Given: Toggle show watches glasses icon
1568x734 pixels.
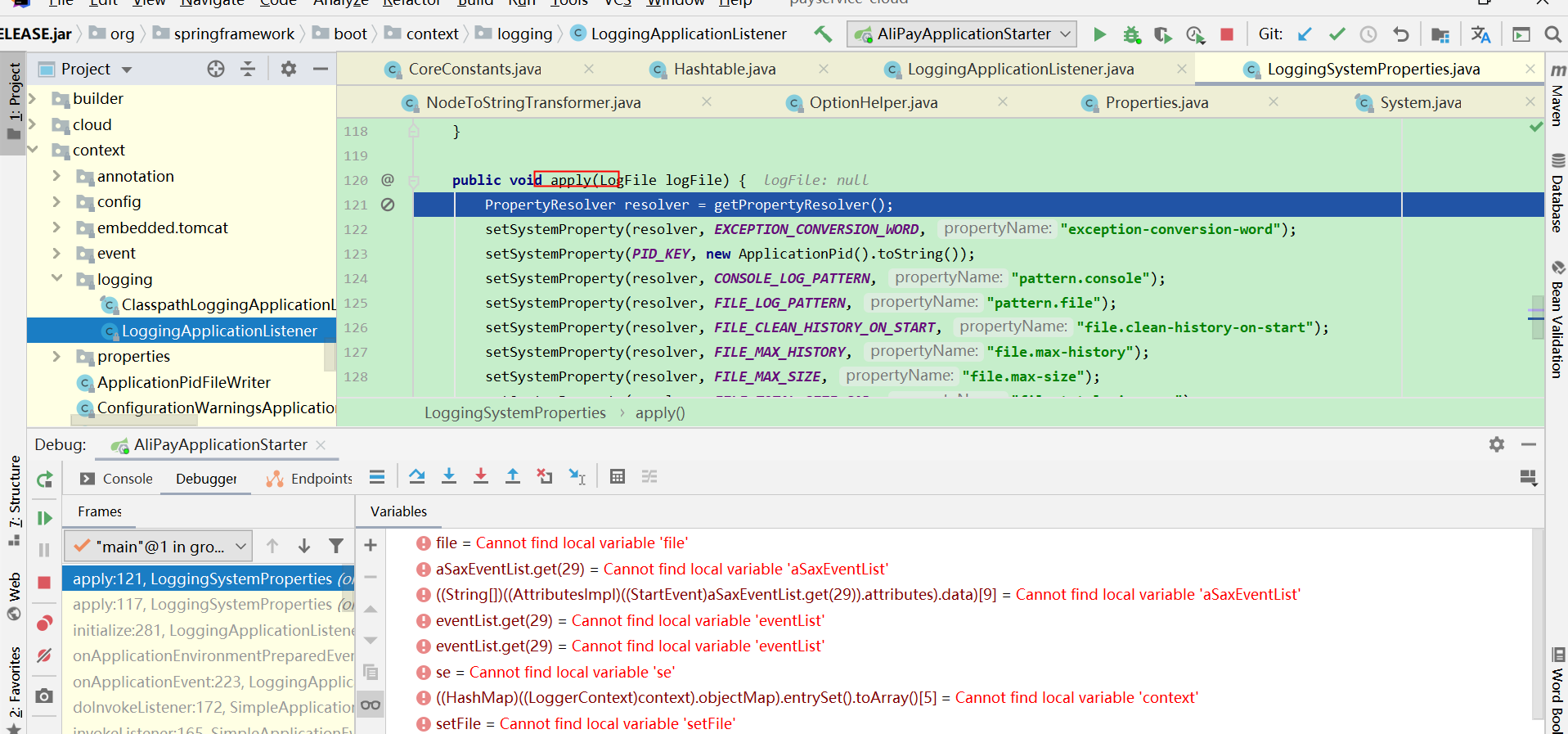Looking at the screenshot, I should (x=371, y=705).
